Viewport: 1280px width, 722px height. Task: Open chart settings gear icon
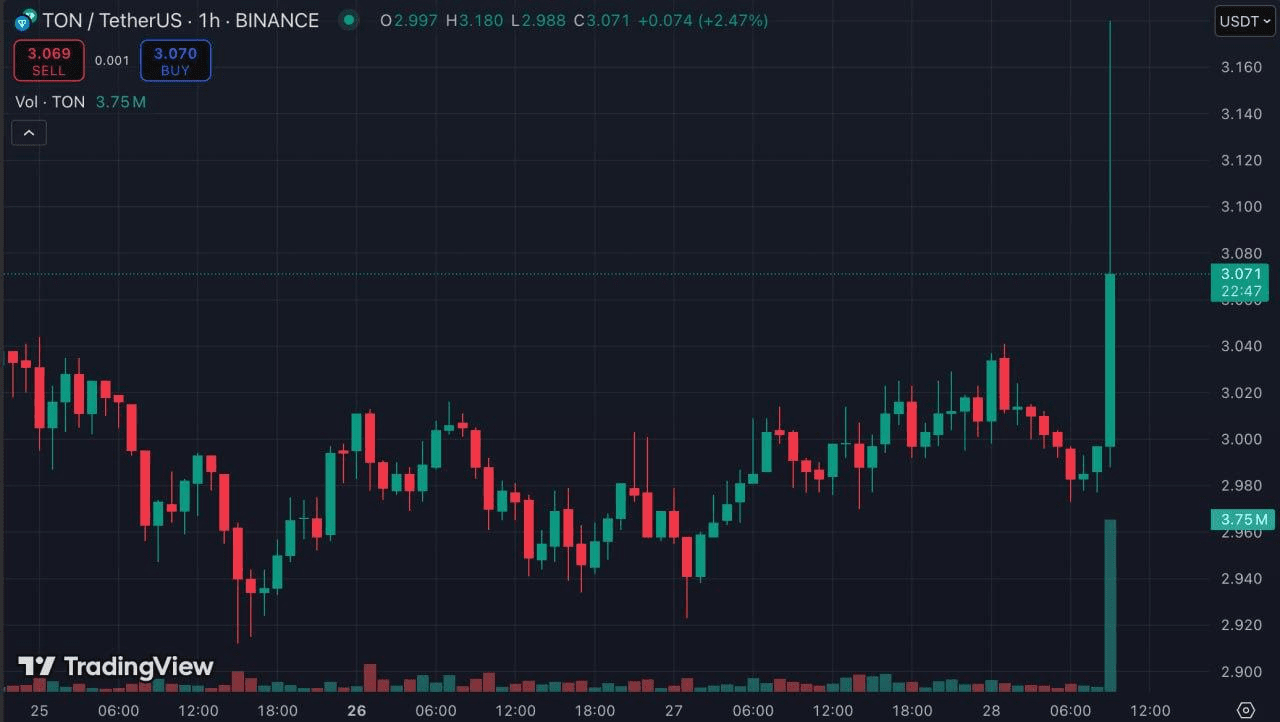tap(1245, 710)
